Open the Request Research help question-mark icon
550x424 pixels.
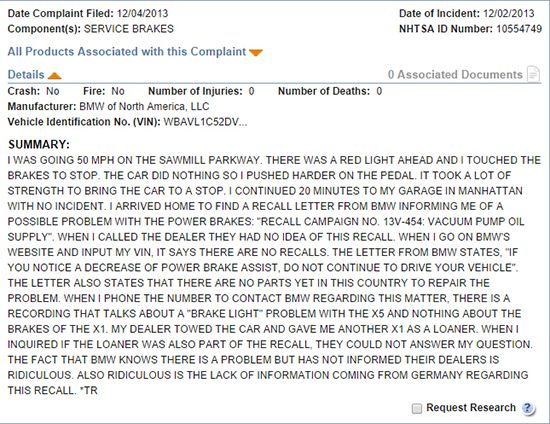(x=528, y=408)
